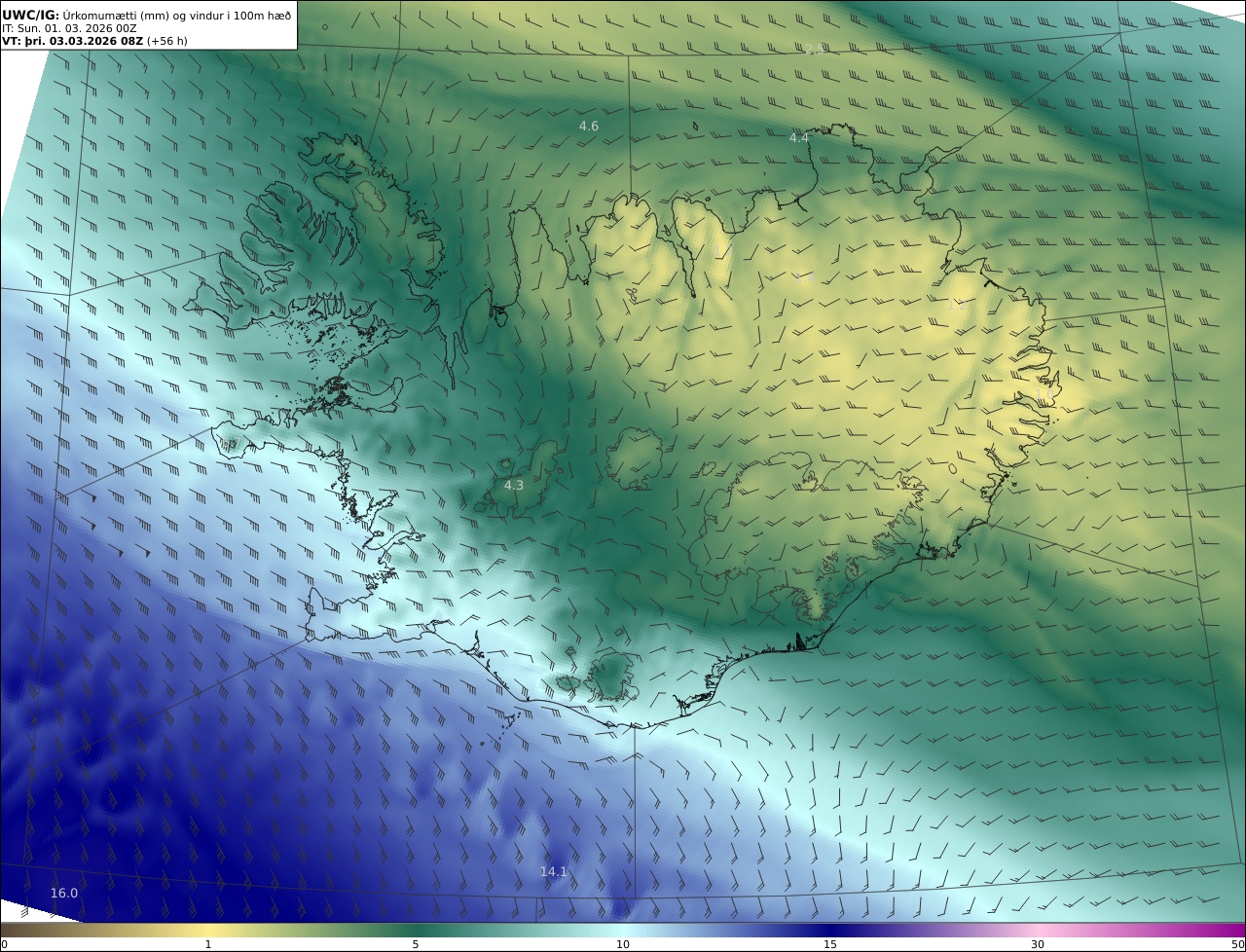1246x952 pixels.
Task: Click the 14.1 precipitation value label
Action: [x=553, y=871]
